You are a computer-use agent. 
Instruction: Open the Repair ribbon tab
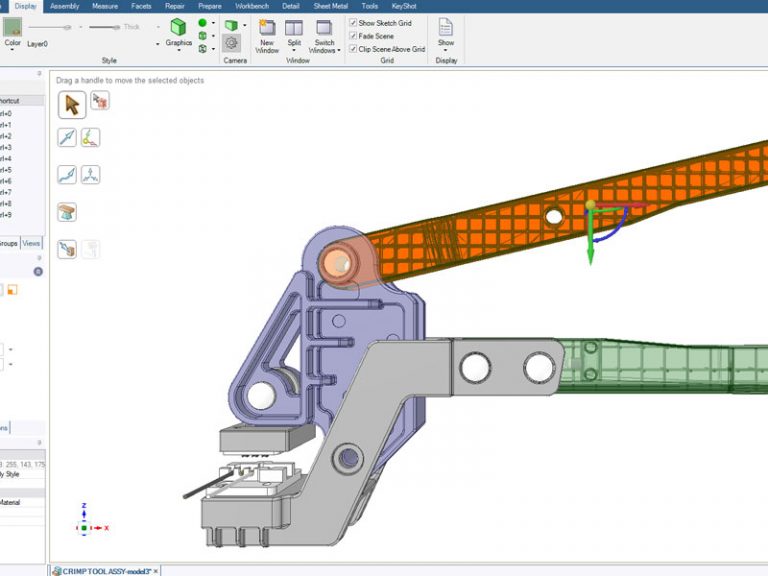174,6
